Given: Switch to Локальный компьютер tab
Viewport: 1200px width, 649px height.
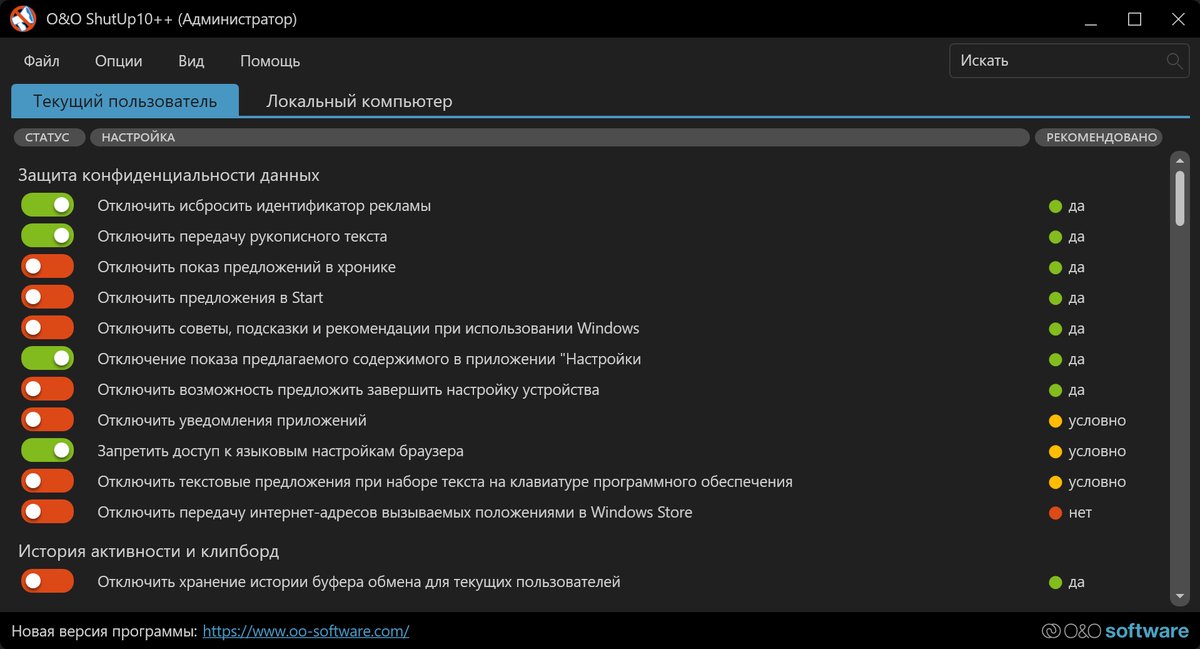Looking at the screenshot, I should coord(359,101).
